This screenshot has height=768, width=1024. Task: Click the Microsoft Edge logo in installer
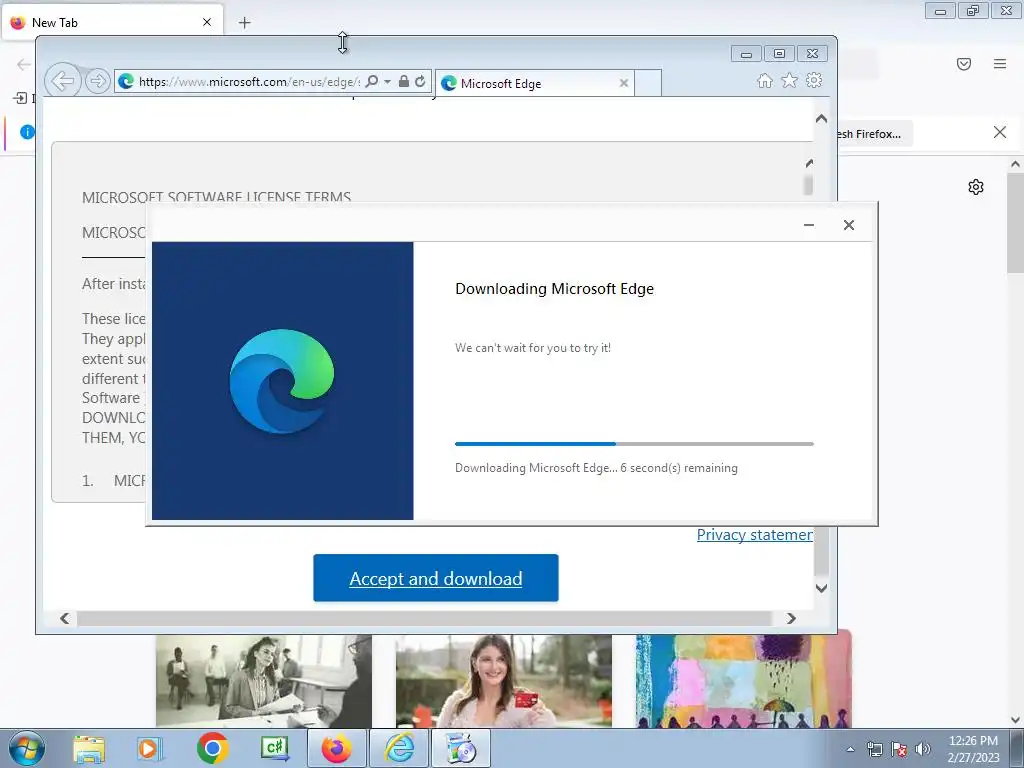[x=282, y=381]
